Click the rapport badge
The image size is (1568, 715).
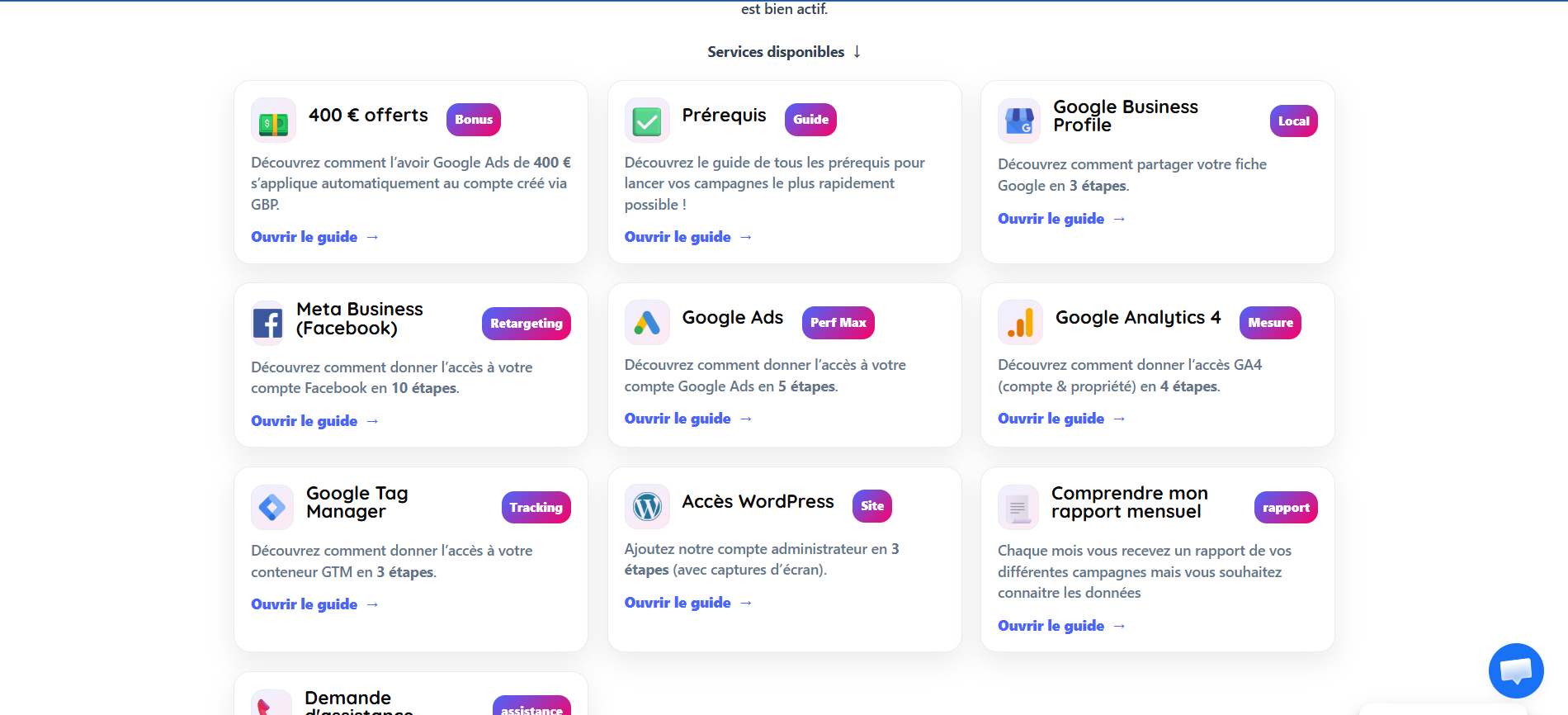pyautogui.click(x=1286, y=508)
